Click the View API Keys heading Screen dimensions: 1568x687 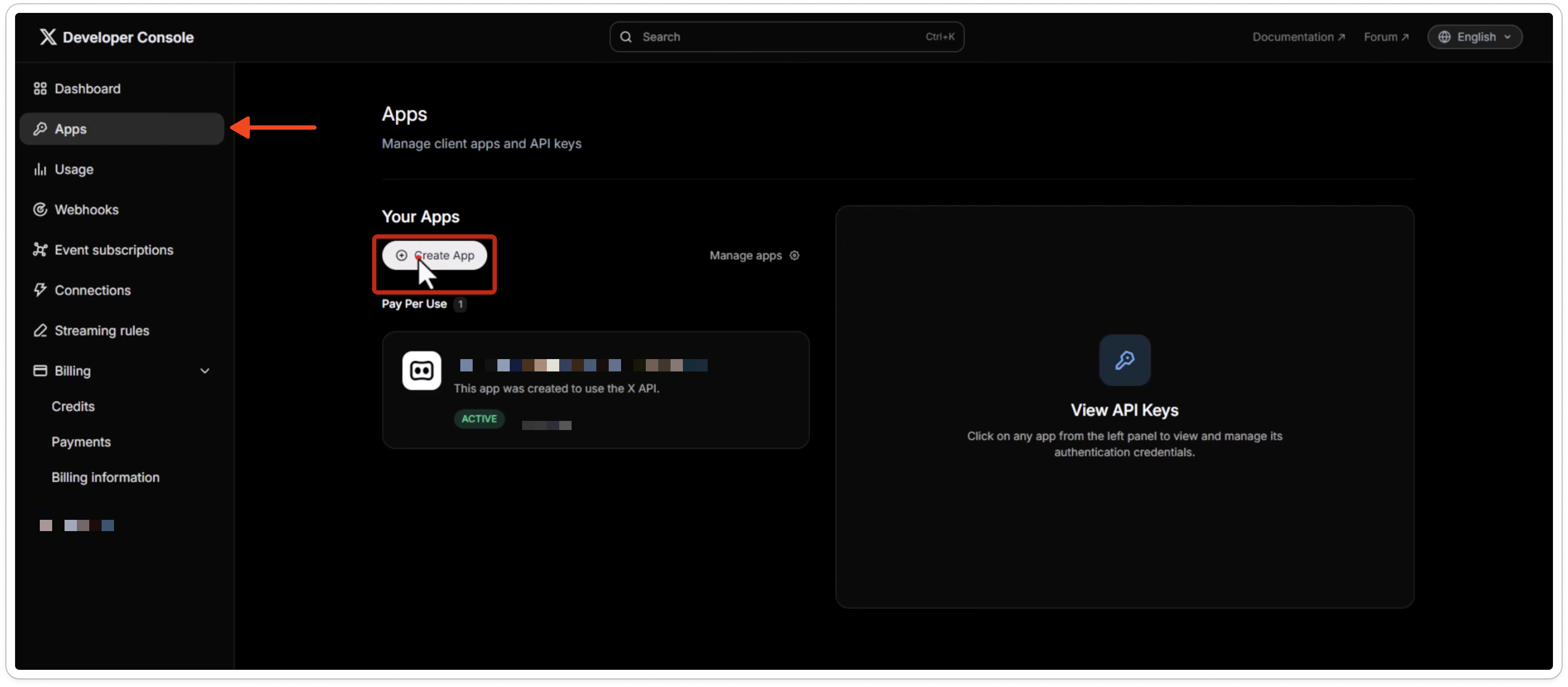point(1124,410)
